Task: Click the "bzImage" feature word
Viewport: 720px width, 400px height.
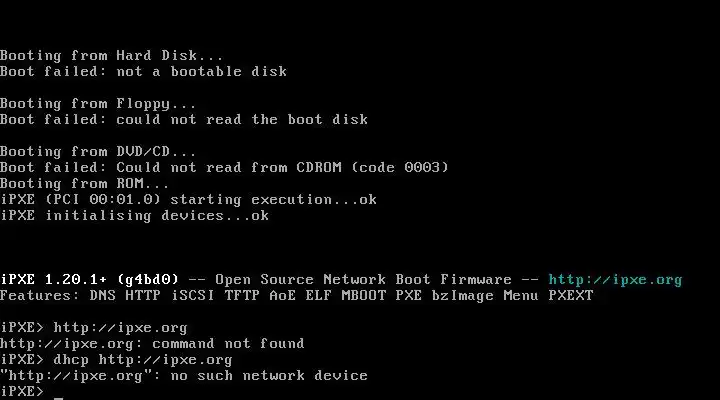Action: (463, 296)
